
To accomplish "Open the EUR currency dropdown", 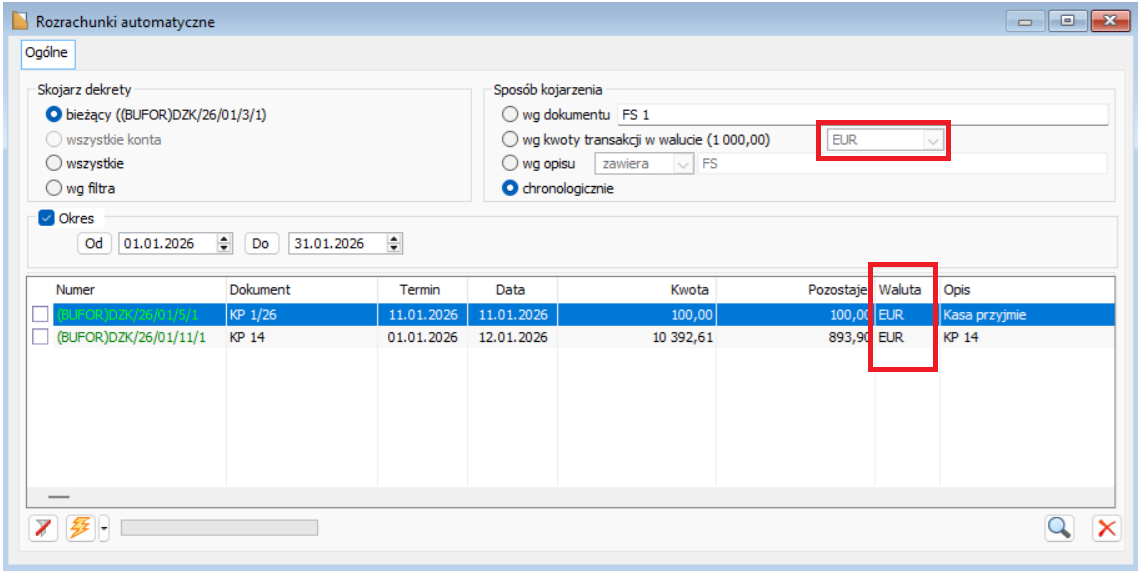I will [x=932, y=140].
